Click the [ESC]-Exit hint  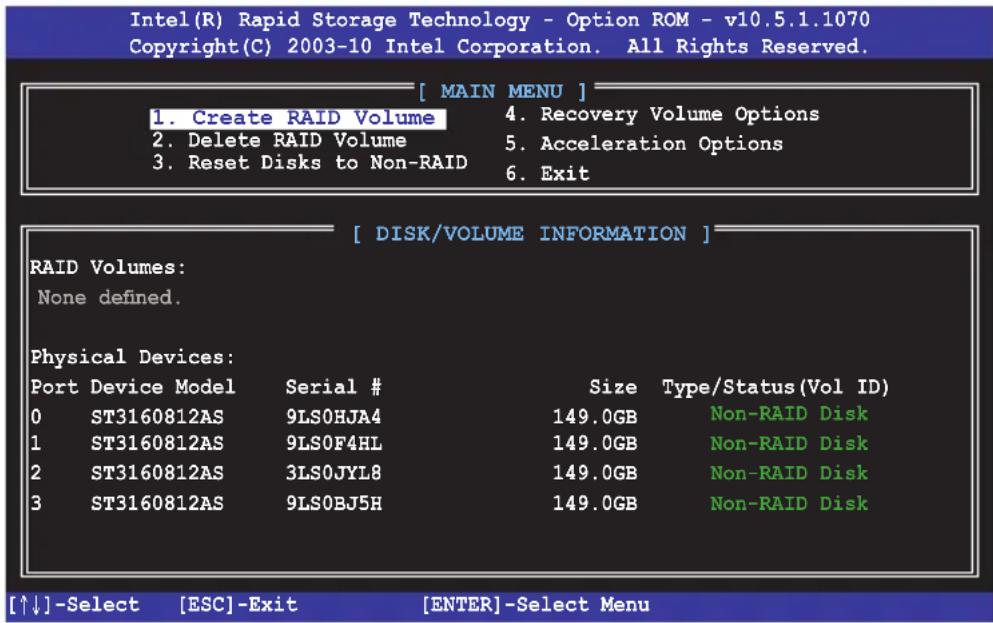[237, 605]
